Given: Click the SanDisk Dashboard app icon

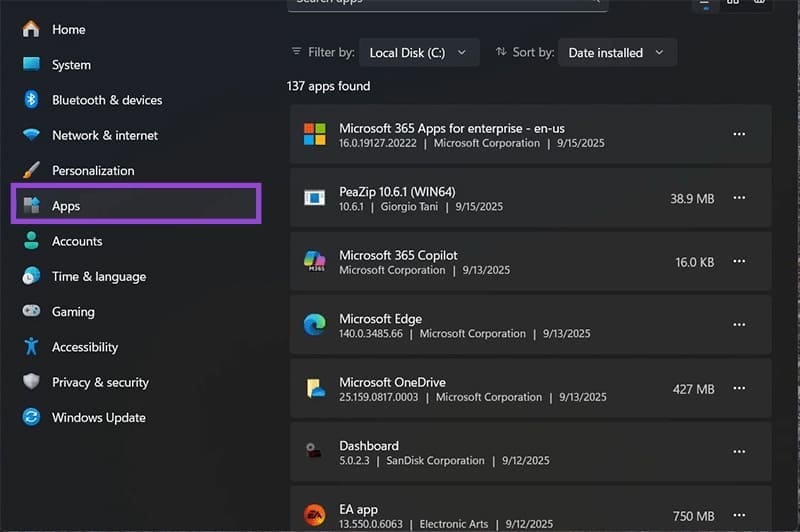Looking at the screenshot, I should [313, 450].
